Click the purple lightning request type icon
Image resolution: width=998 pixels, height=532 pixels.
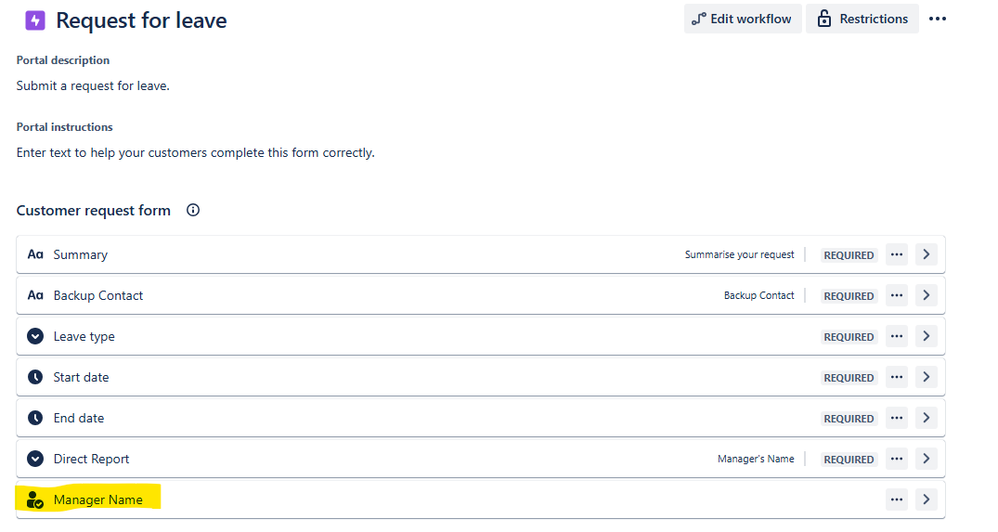point(35,20)
